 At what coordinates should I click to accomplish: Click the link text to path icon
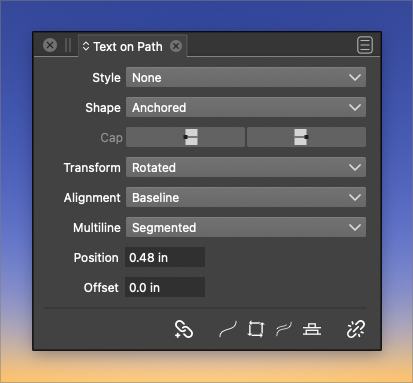coord(184,329)
